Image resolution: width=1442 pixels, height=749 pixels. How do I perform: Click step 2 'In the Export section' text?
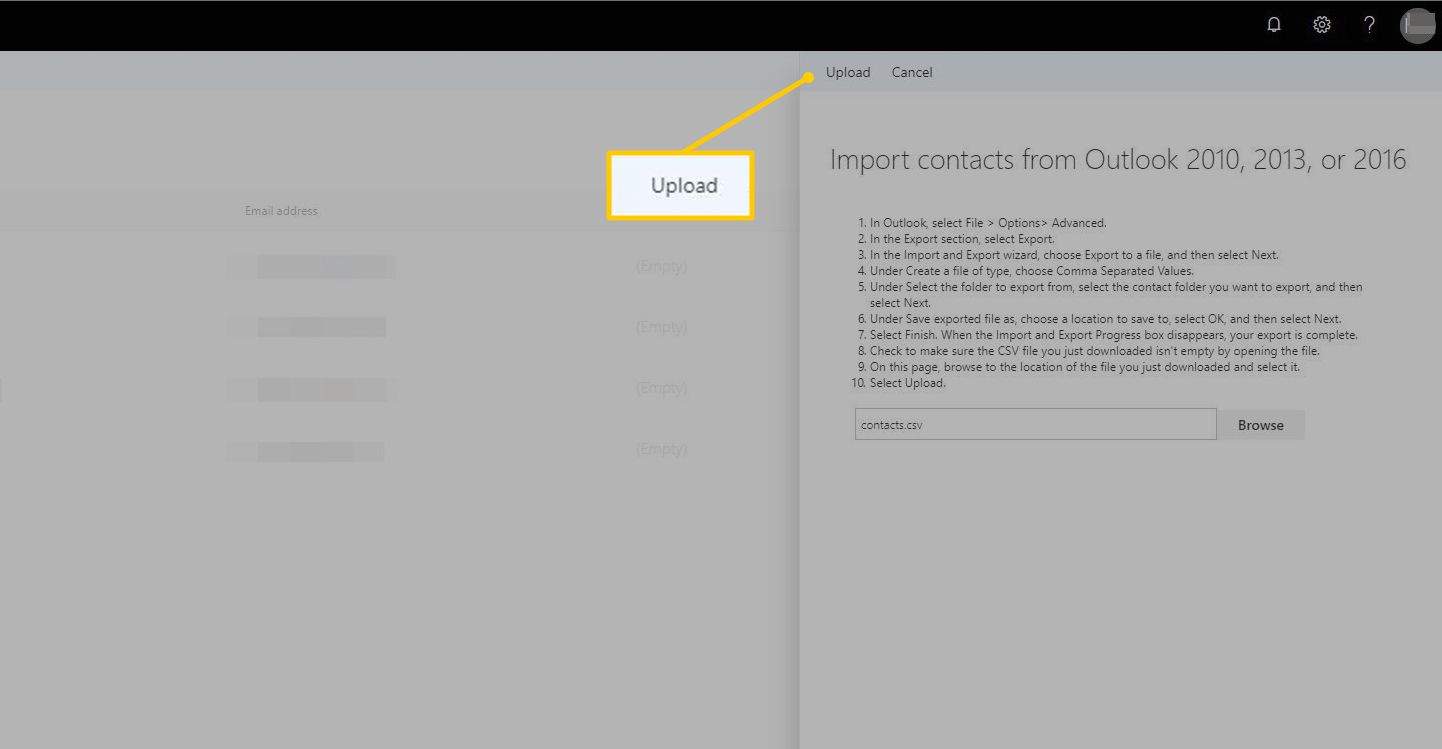pyautogui.click(x=962, y=239)
